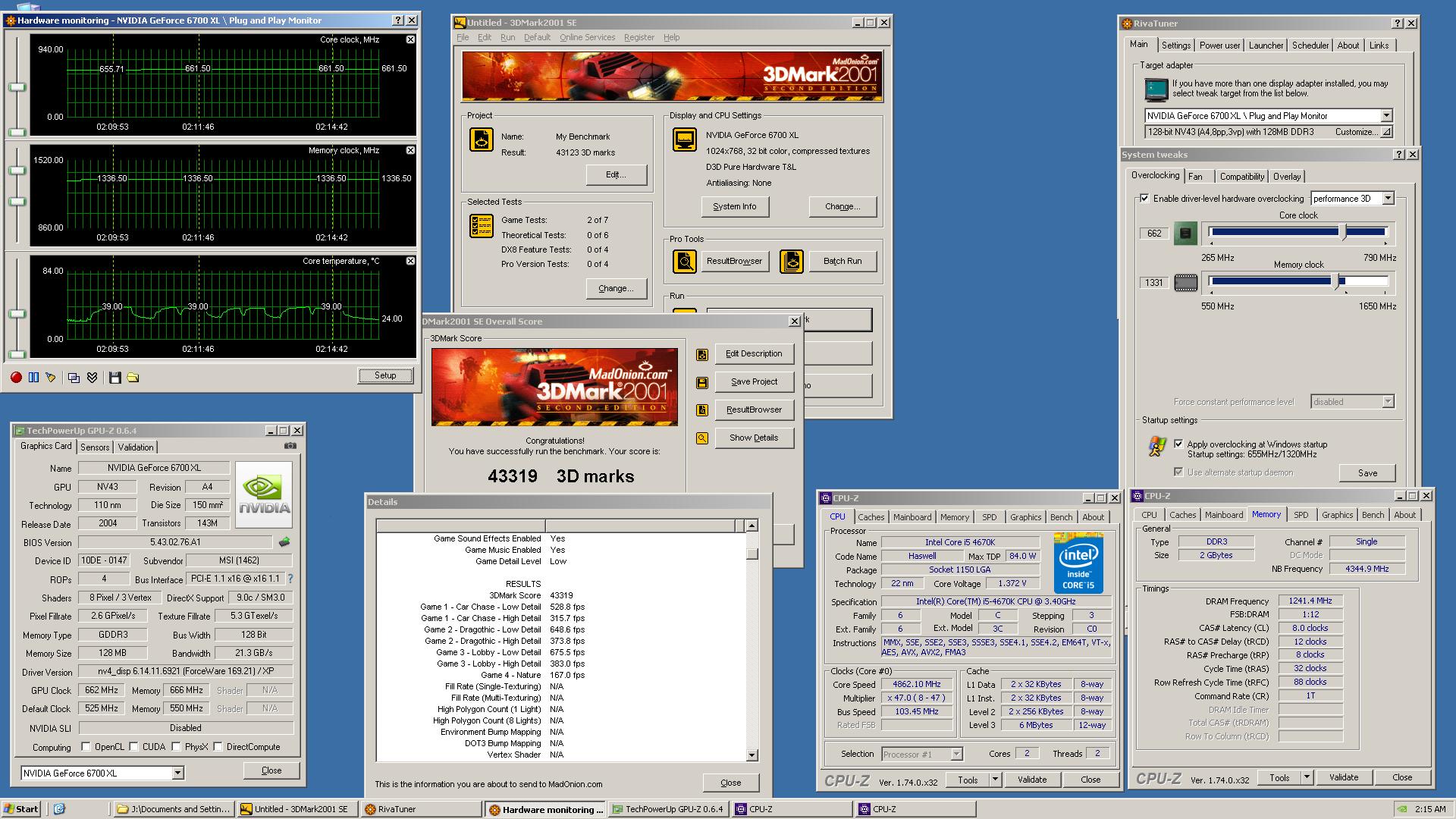Click the Edit Description icon in score dialog
This screenshot has width=1456, height=819.
click(702, 354)
